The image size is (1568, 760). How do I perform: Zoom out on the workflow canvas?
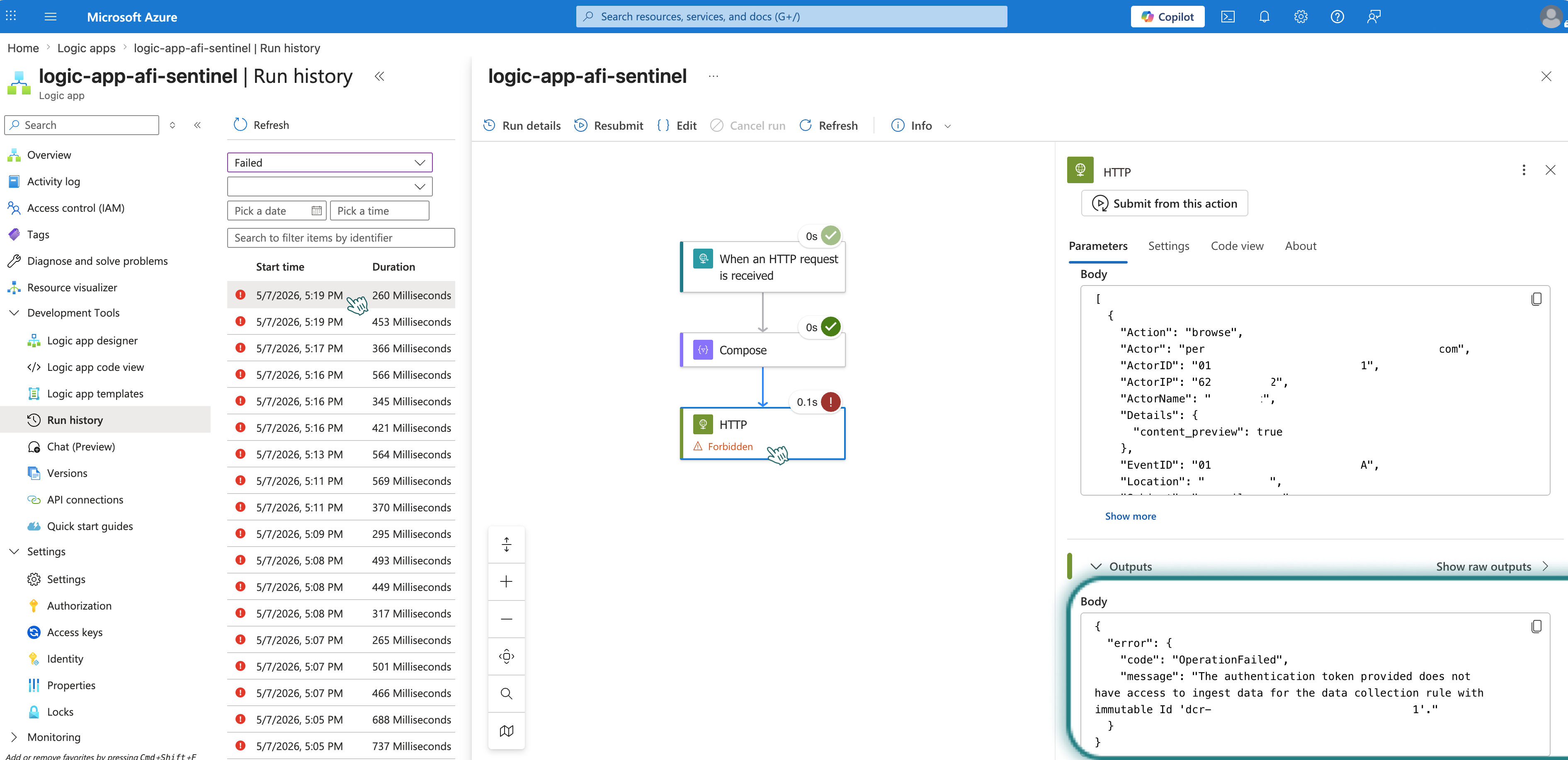(x=507, y=619)
